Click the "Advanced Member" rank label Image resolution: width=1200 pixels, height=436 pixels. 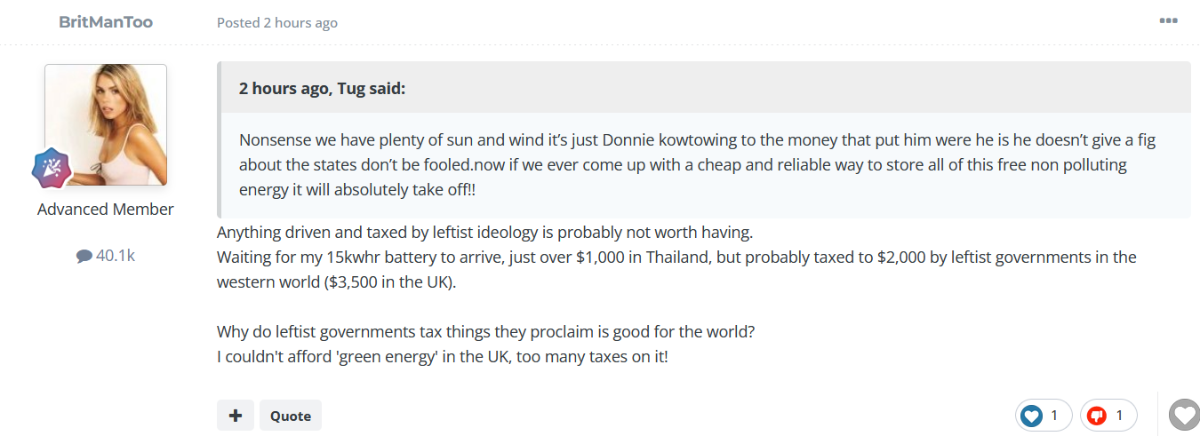pyautogui.click(x=106, y=209)
